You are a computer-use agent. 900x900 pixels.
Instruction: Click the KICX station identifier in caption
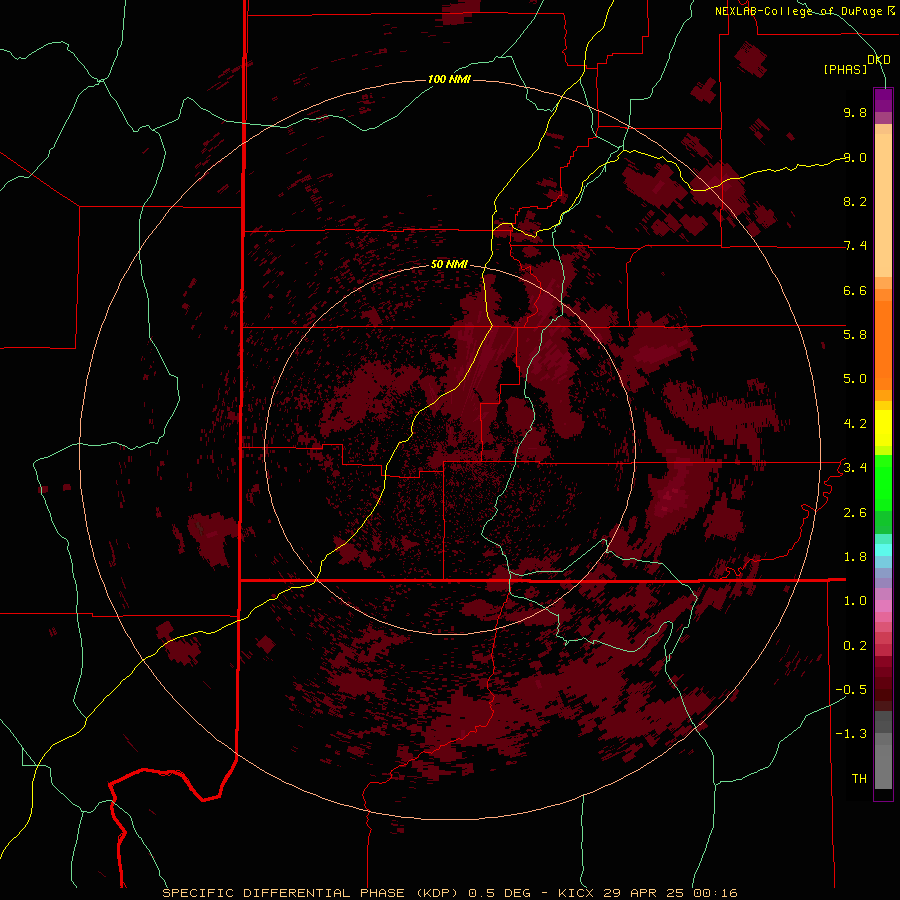pos(578,893)
